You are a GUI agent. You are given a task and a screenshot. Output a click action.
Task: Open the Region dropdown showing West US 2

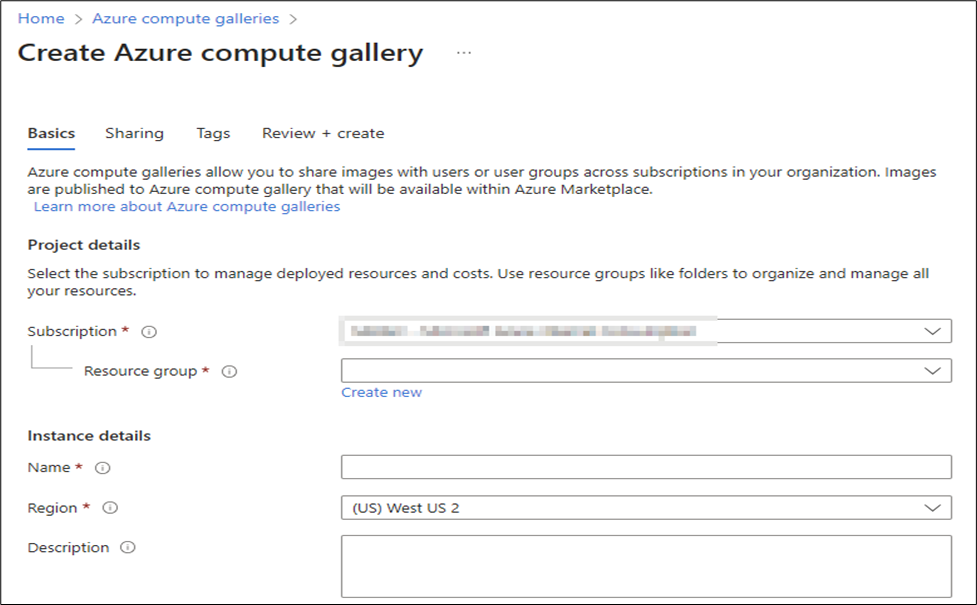pyautogui.click(x=646, y=508)
